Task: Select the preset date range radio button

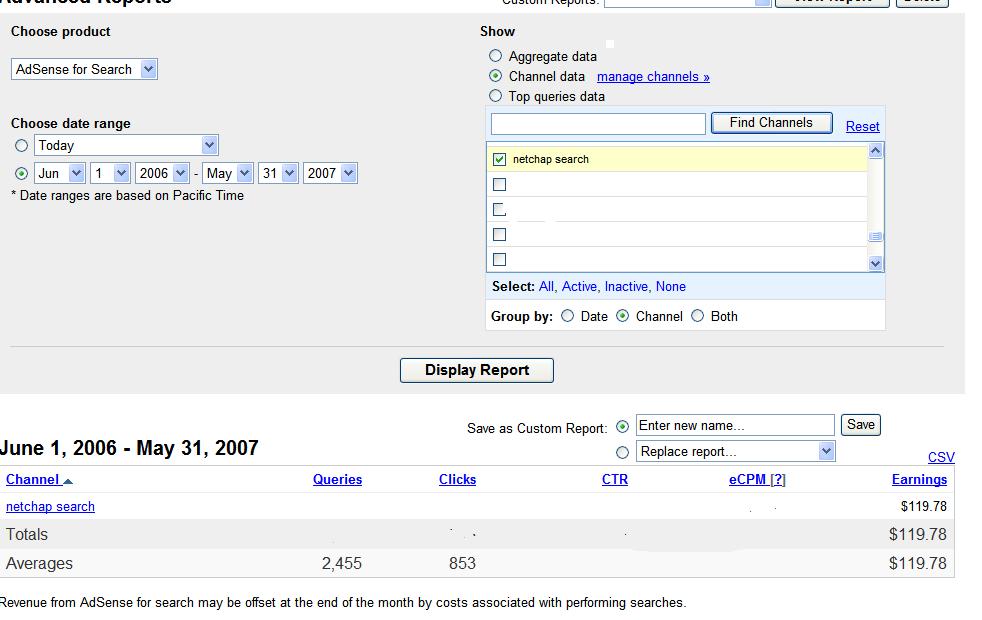Action: 21,146
